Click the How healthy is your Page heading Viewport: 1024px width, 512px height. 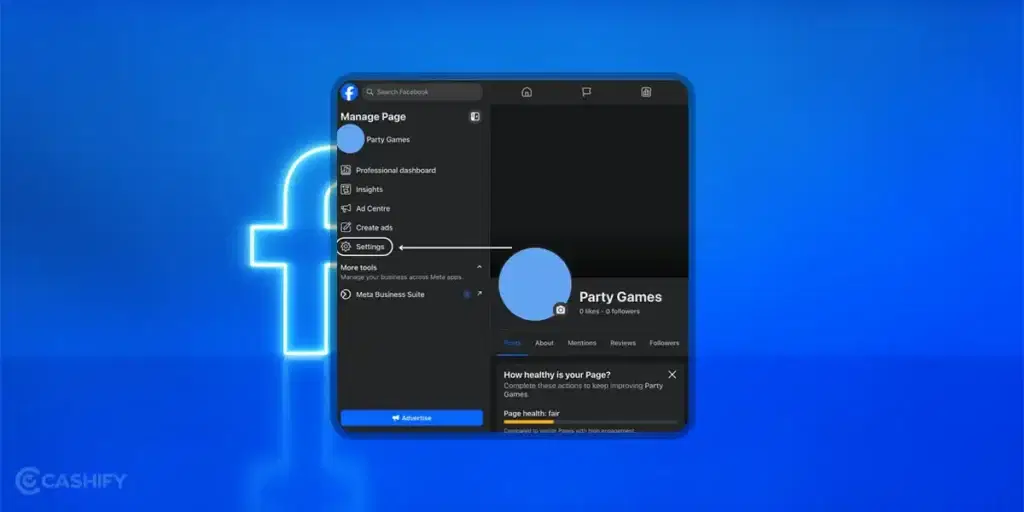pyautogui.click(x=557, y=376)
